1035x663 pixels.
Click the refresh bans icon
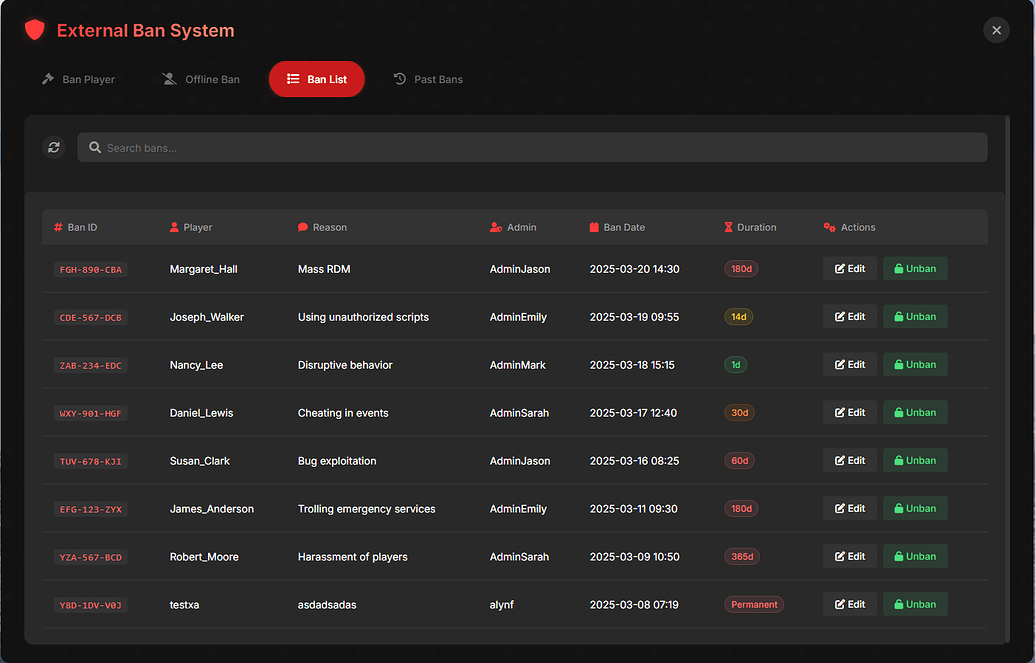coord(53,147)
